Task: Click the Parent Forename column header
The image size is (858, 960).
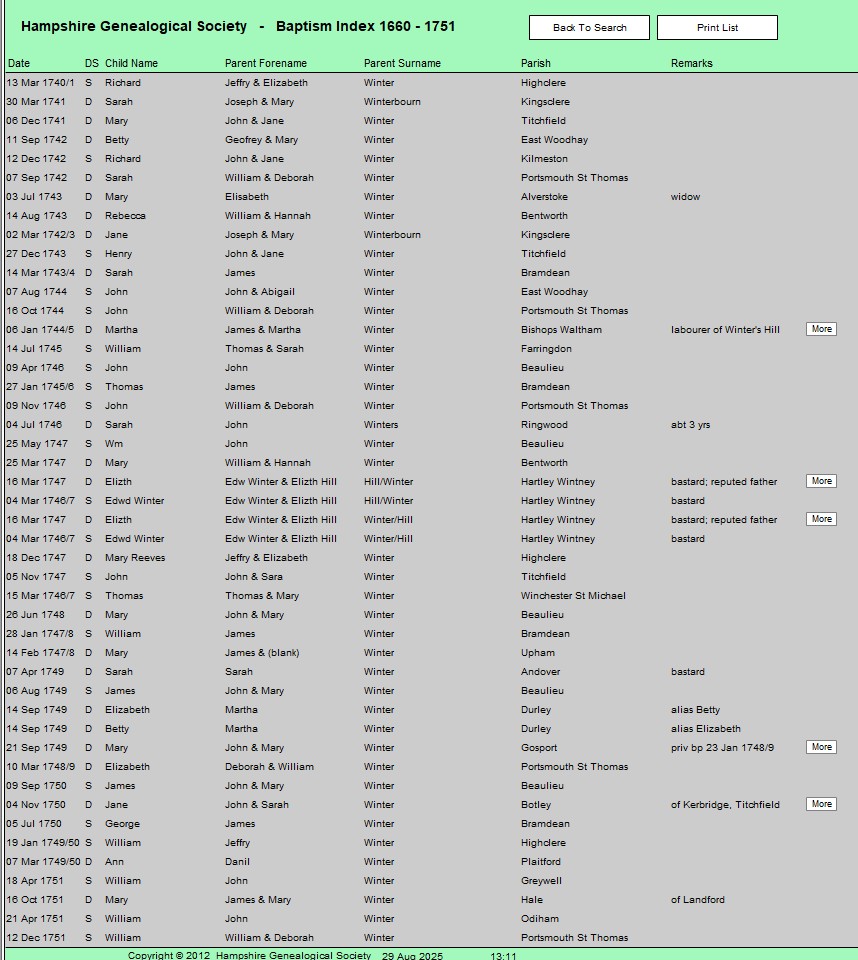Action: [x=266, y=63]
